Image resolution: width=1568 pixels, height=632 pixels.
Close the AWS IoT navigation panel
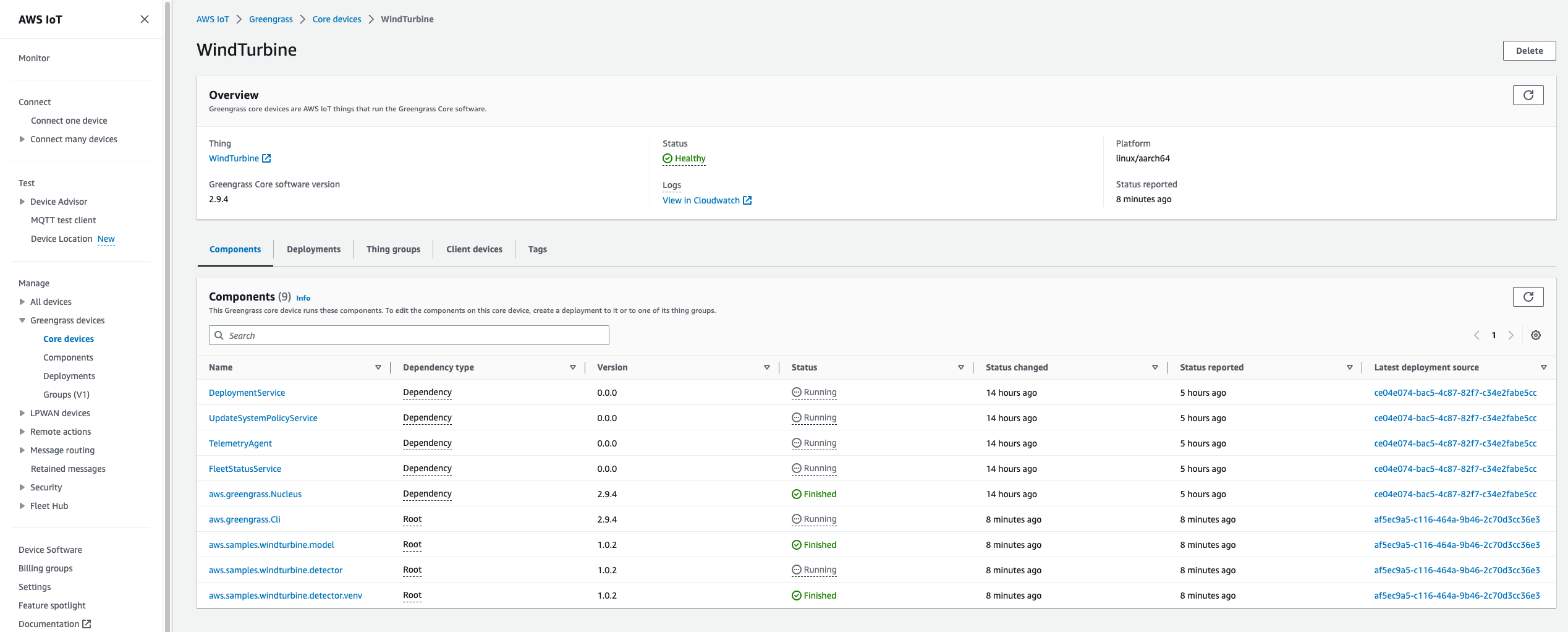145,19
